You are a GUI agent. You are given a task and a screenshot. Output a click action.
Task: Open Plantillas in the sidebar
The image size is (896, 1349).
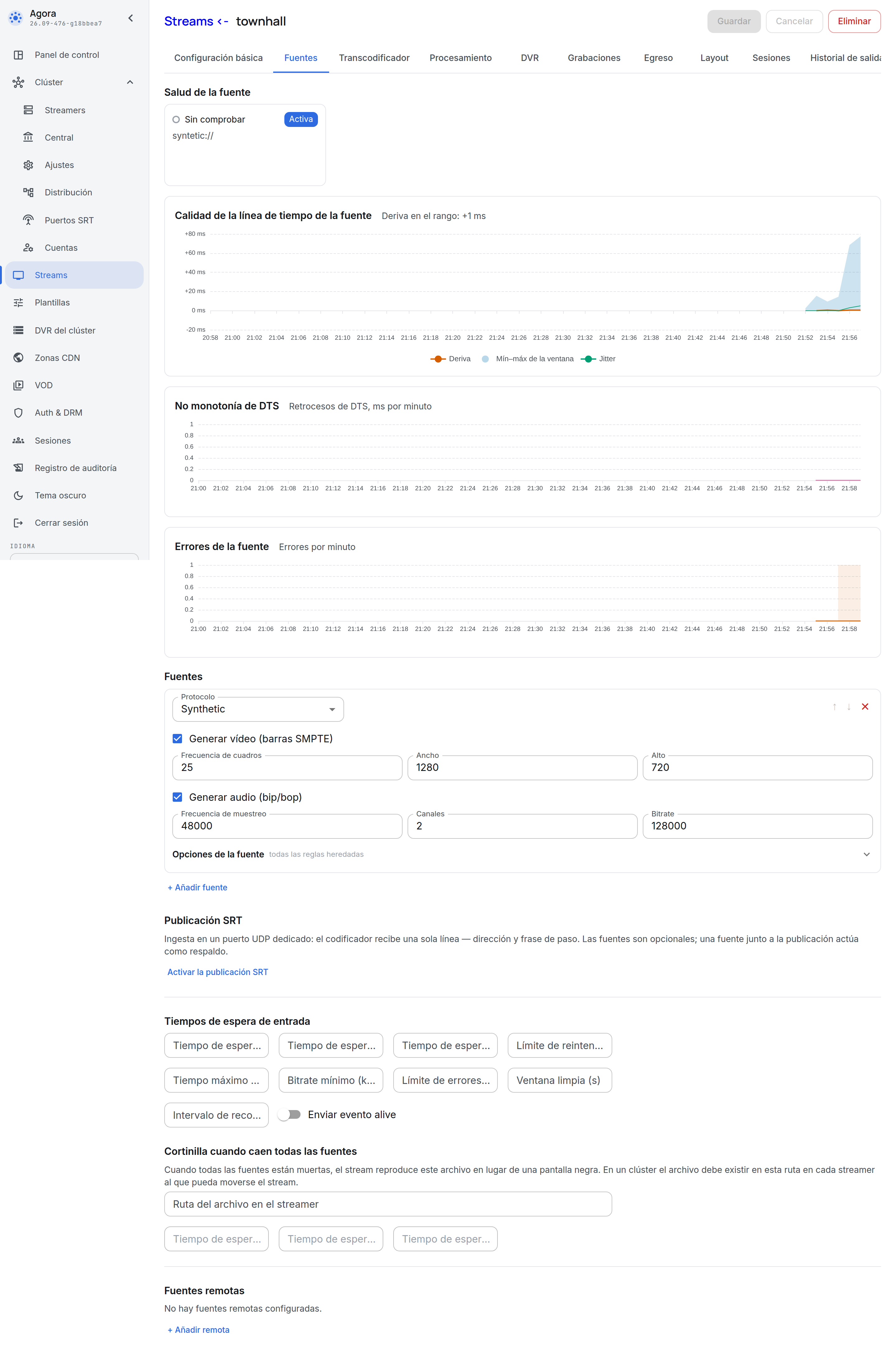coord(74,303)
